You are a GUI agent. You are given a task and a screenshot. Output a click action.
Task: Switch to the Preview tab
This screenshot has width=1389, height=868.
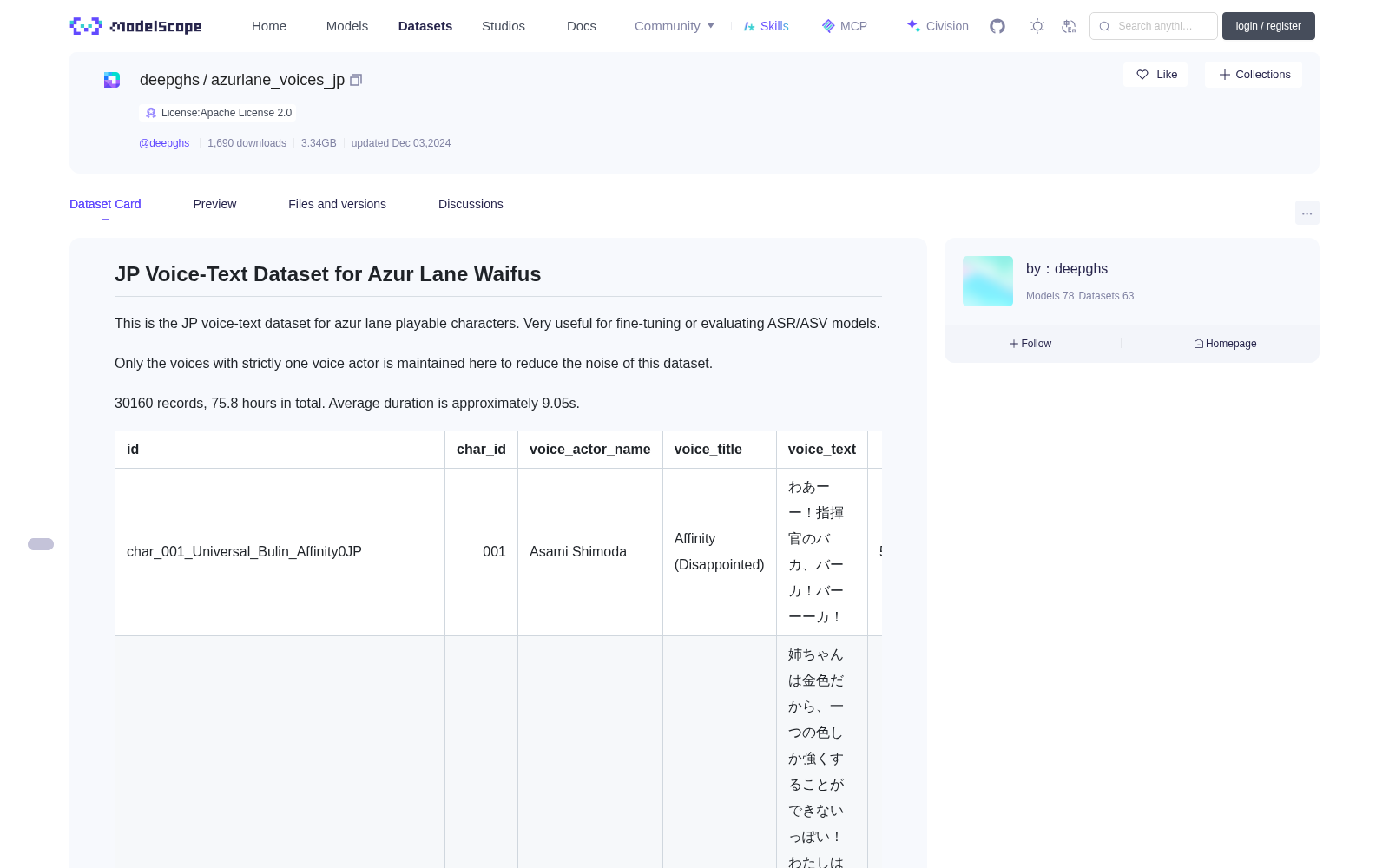[214, 204]
